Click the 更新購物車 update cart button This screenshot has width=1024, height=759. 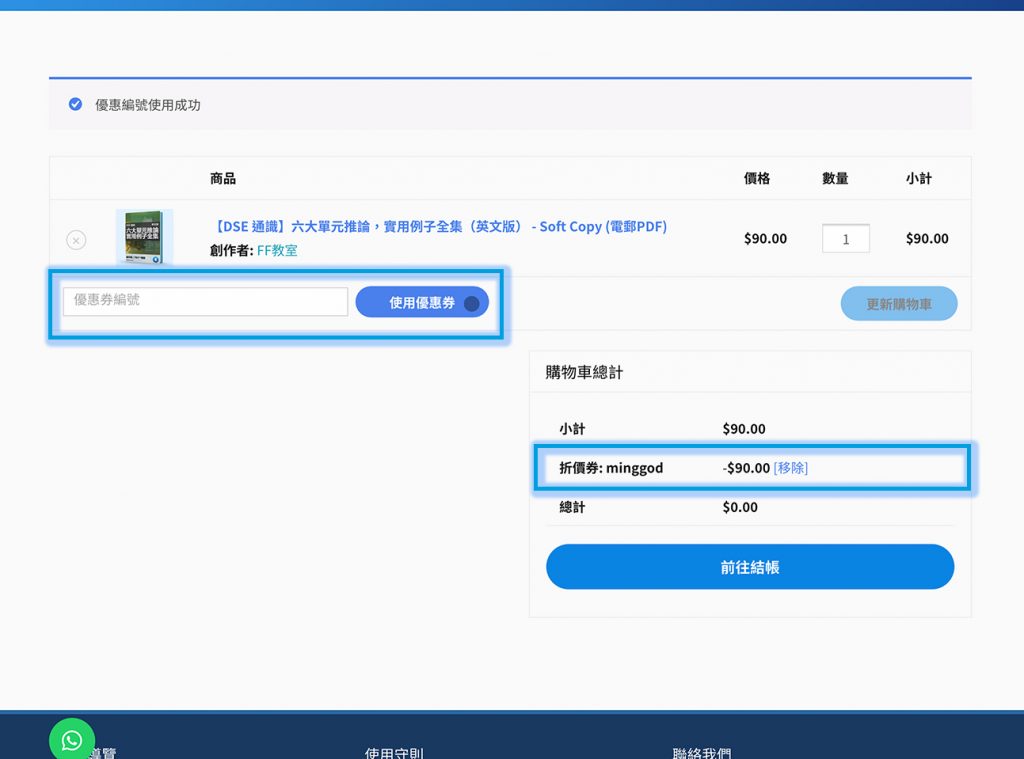click(x=898, y=304)
